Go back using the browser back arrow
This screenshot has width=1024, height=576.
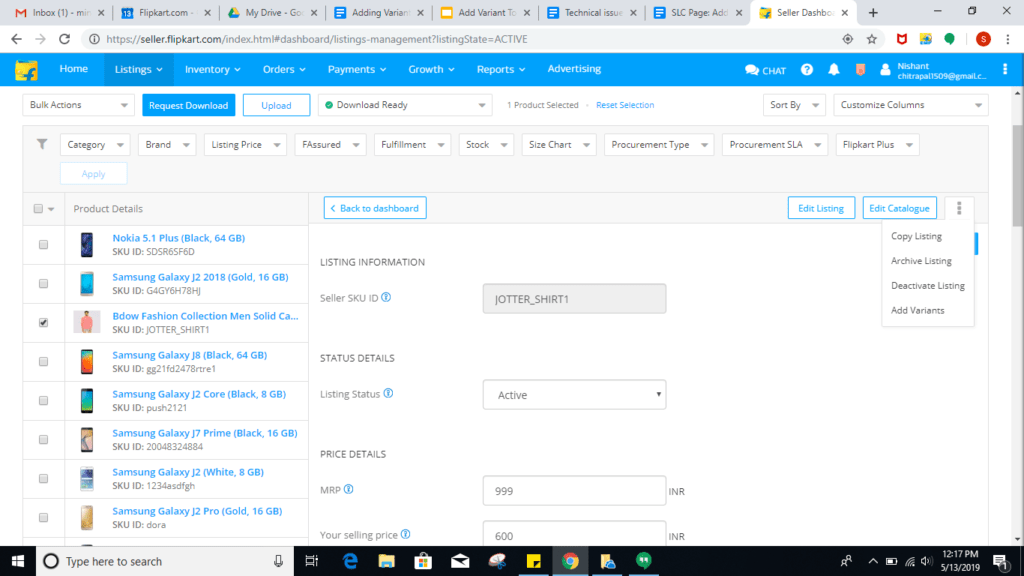pyautogui.click(x=16, y=39)
